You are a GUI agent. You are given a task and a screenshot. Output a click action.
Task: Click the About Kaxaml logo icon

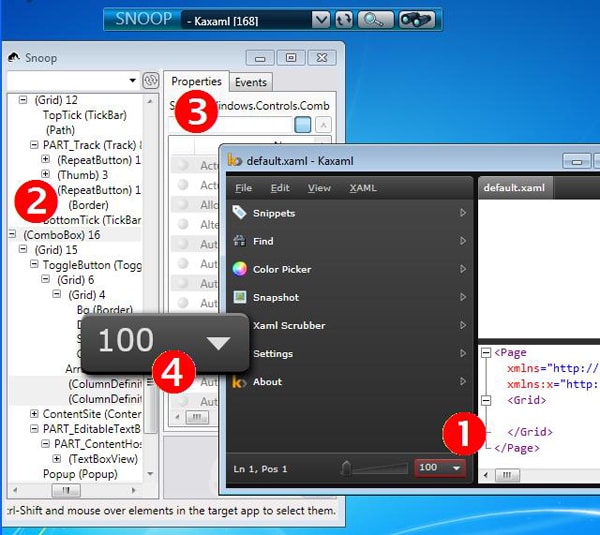tap(239, 382)
